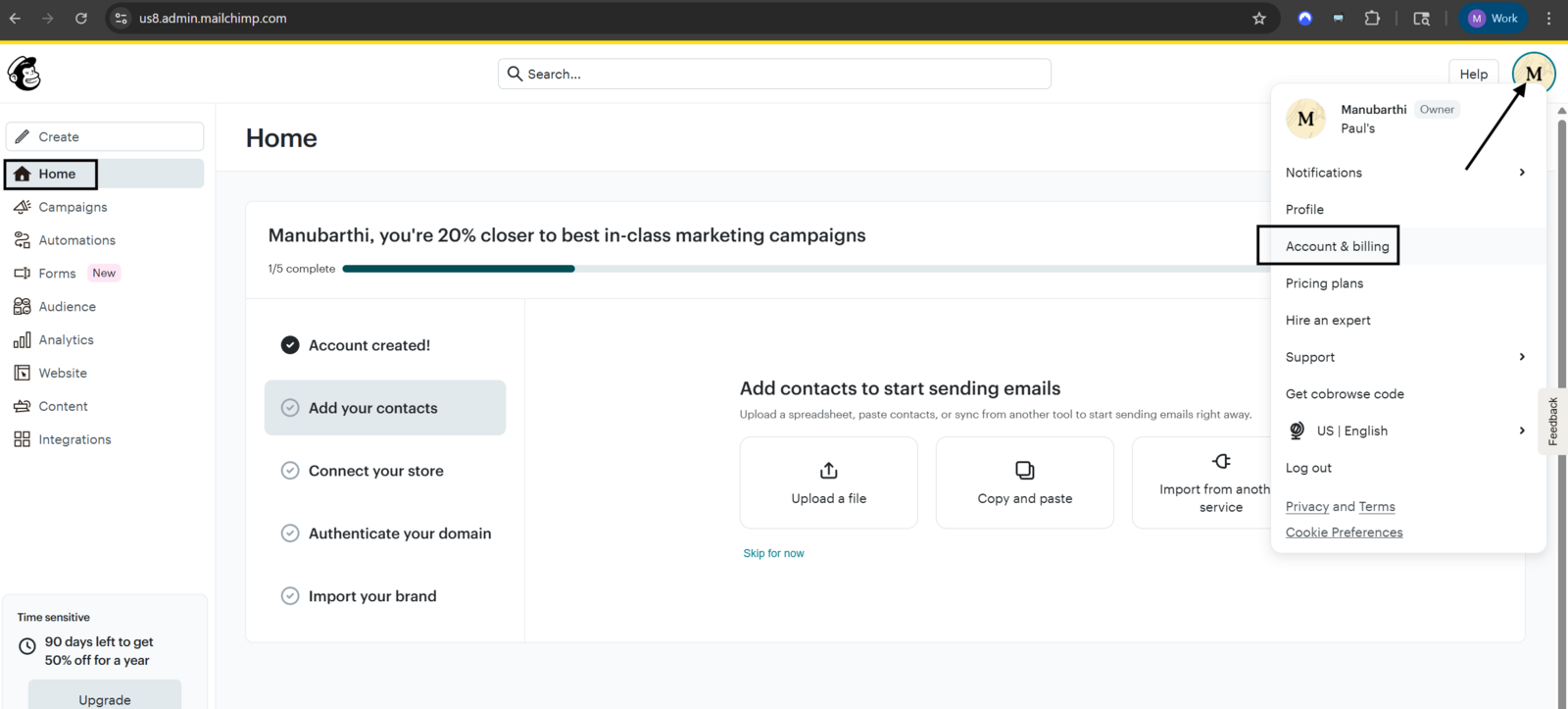Viewport: 1568px width, 709px height.
Task: Click the Audience people icon
Action: (23, 307)
